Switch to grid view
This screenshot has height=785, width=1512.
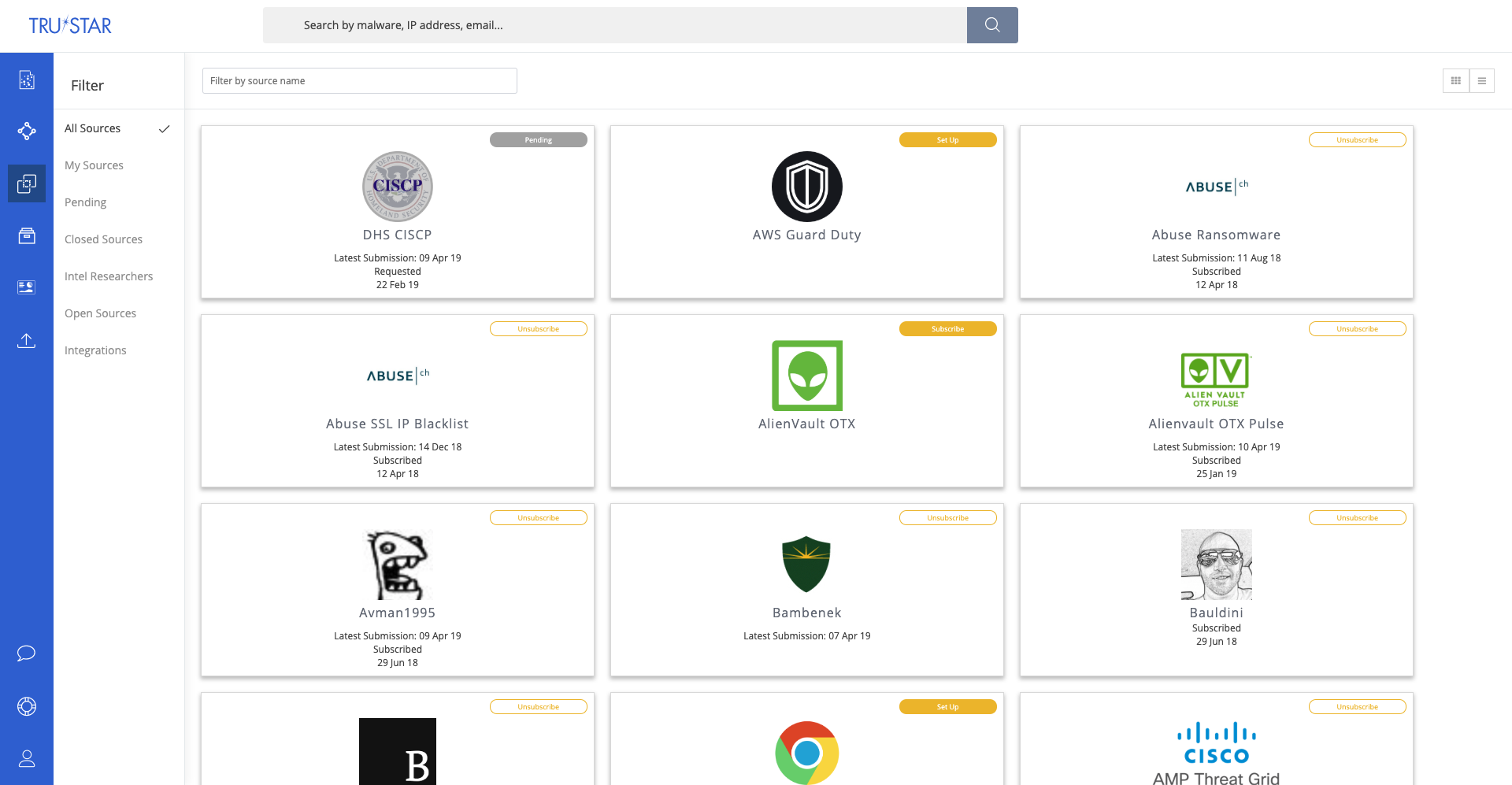1456,80
